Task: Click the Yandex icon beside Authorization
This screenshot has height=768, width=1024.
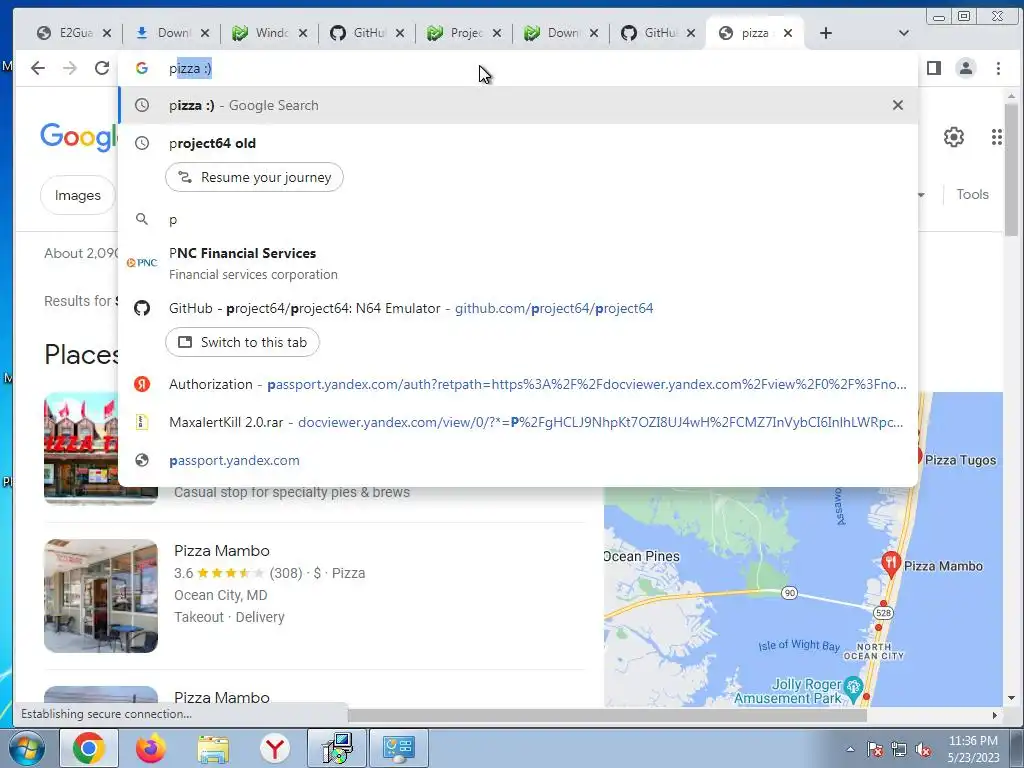Action: (142, 384)
